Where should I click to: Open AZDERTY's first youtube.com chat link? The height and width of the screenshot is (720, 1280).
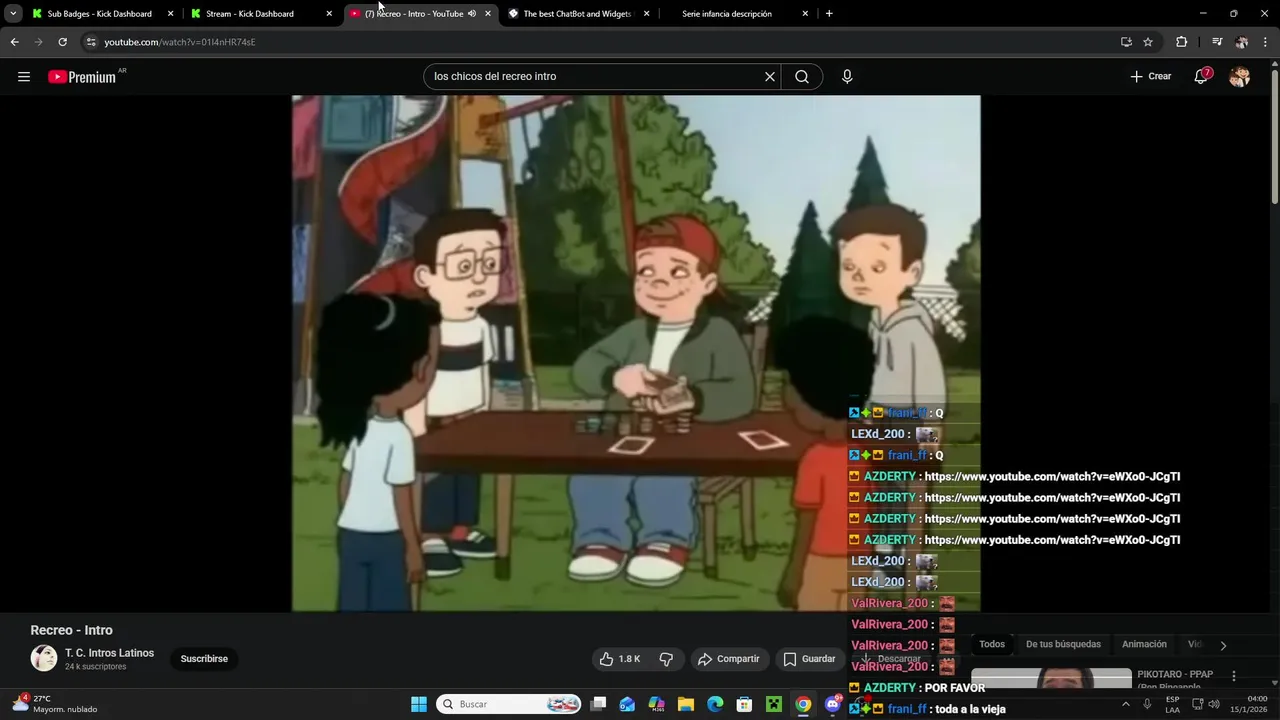coord(1052,477)
